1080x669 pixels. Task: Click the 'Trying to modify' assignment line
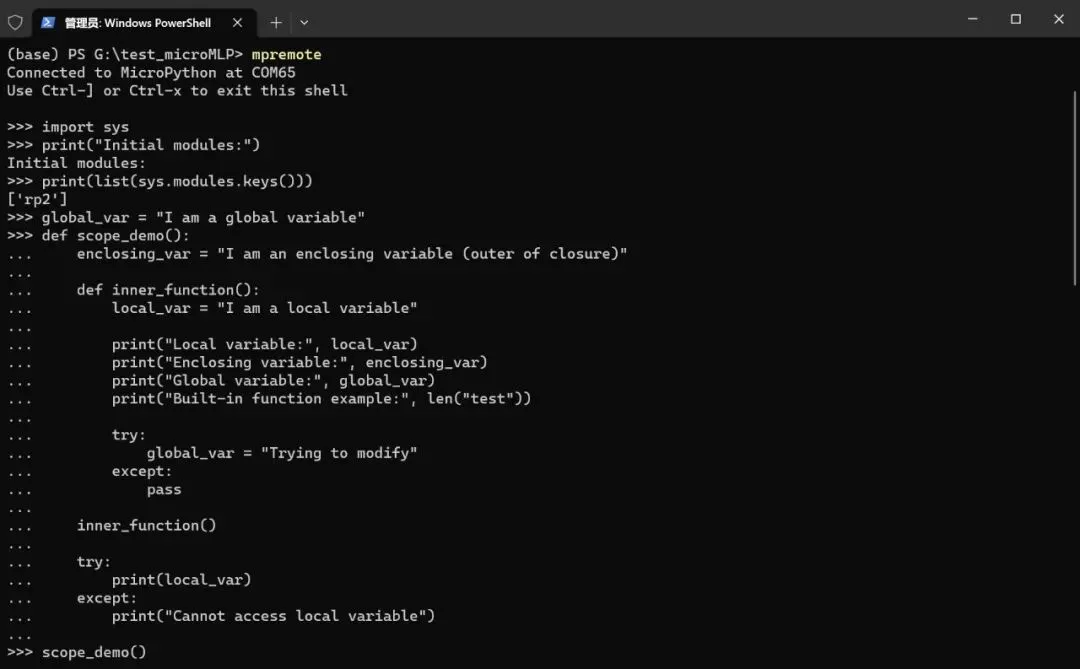tap(282, 453)
